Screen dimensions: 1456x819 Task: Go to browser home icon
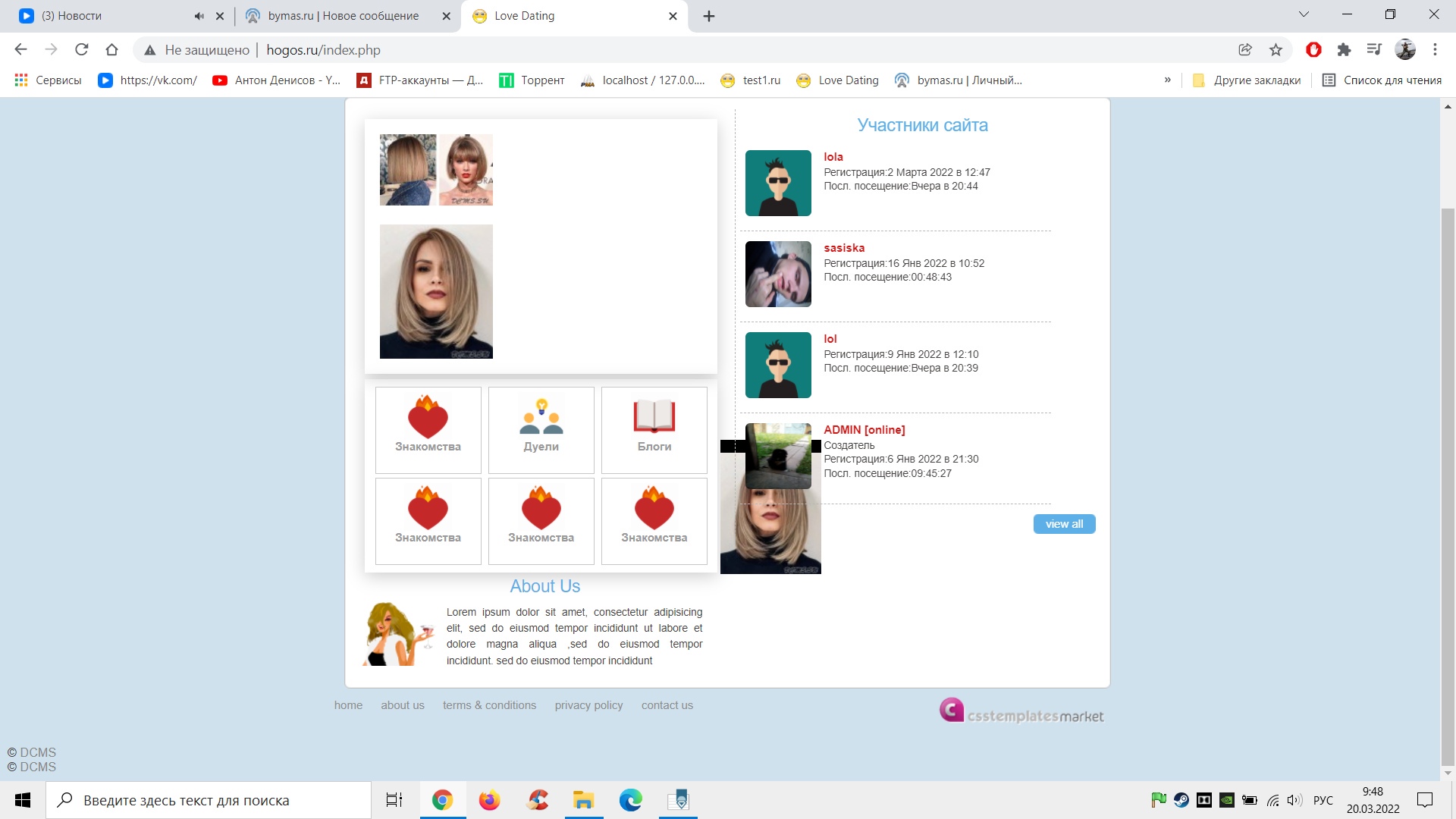point(112,50)
